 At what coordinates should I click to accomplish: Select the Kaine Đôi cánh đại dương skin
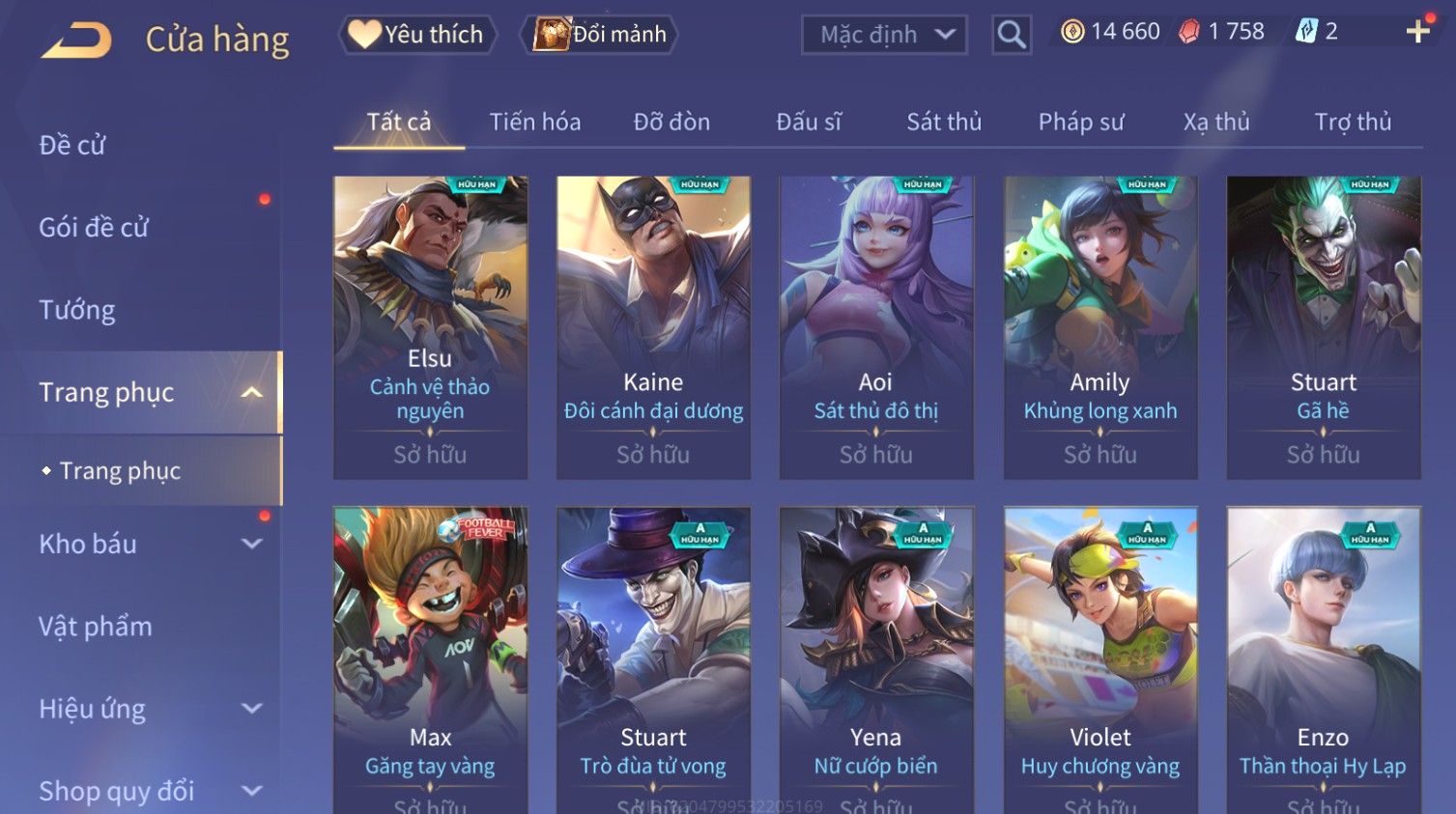[x=653, y=327]
